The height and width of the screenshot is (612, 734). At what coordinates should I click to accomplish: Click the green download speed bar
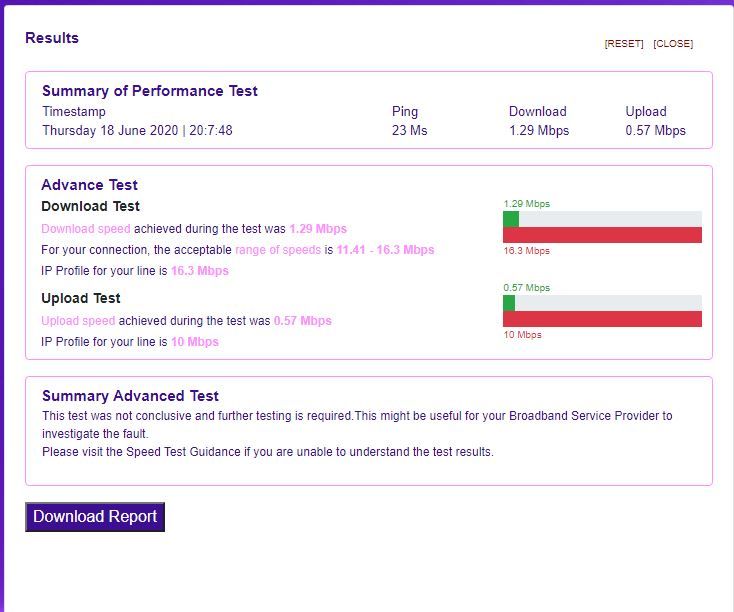click(x=511, y=219)
